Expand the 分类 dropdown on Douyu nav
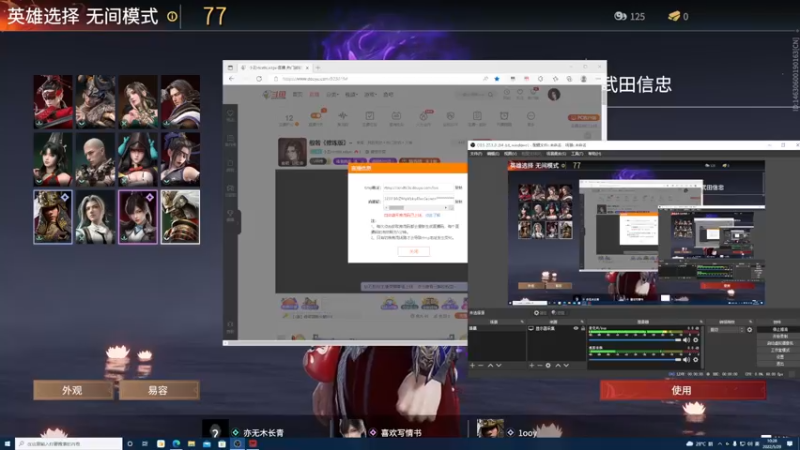The width and height of the screenshot is (800, 450). pyautogui.click(x=332, y=94)
